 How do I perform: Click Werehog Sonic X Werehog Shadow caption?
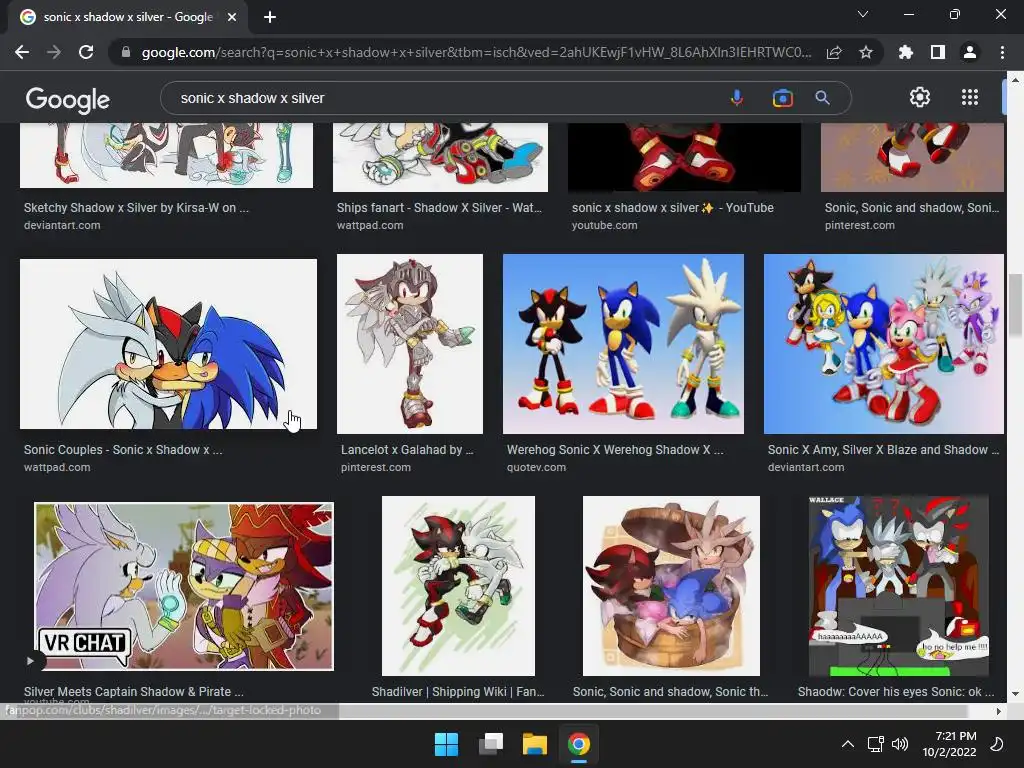point(615,450)
